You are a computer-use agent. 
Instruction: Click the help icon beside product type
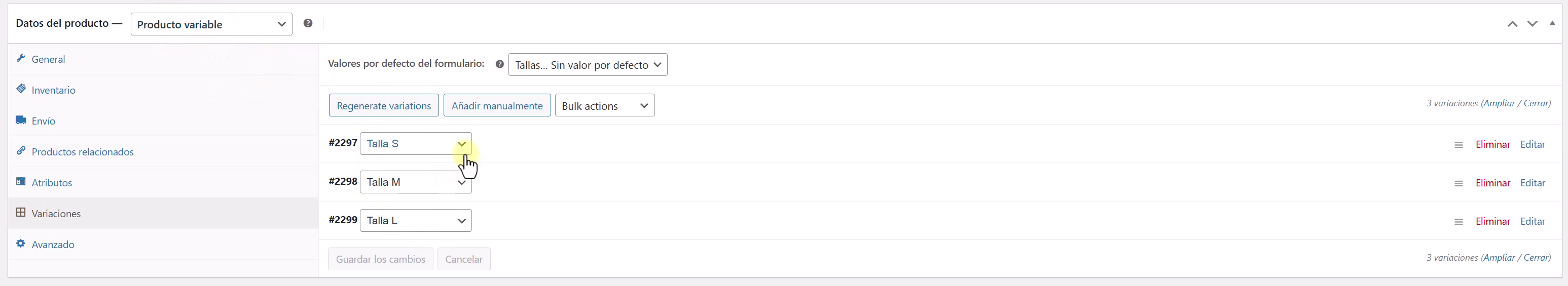tap(308, 24)
